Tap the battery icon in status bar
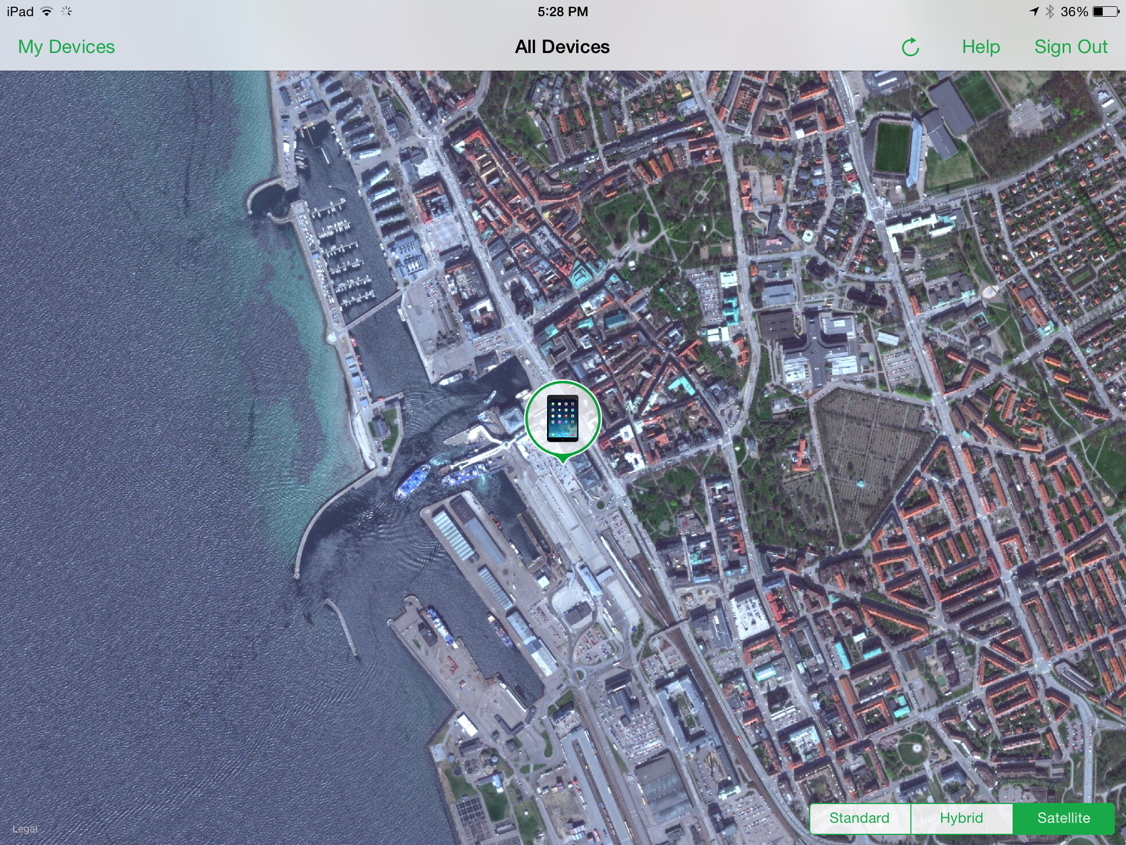The height and width of the screenshot is (845, 1126). pos(1105,11)
